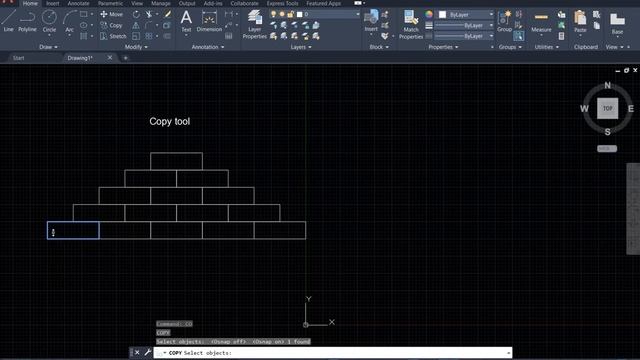Toggle group selection highlighted button in Groups panel
640x360 pixels.
point(518,36)
